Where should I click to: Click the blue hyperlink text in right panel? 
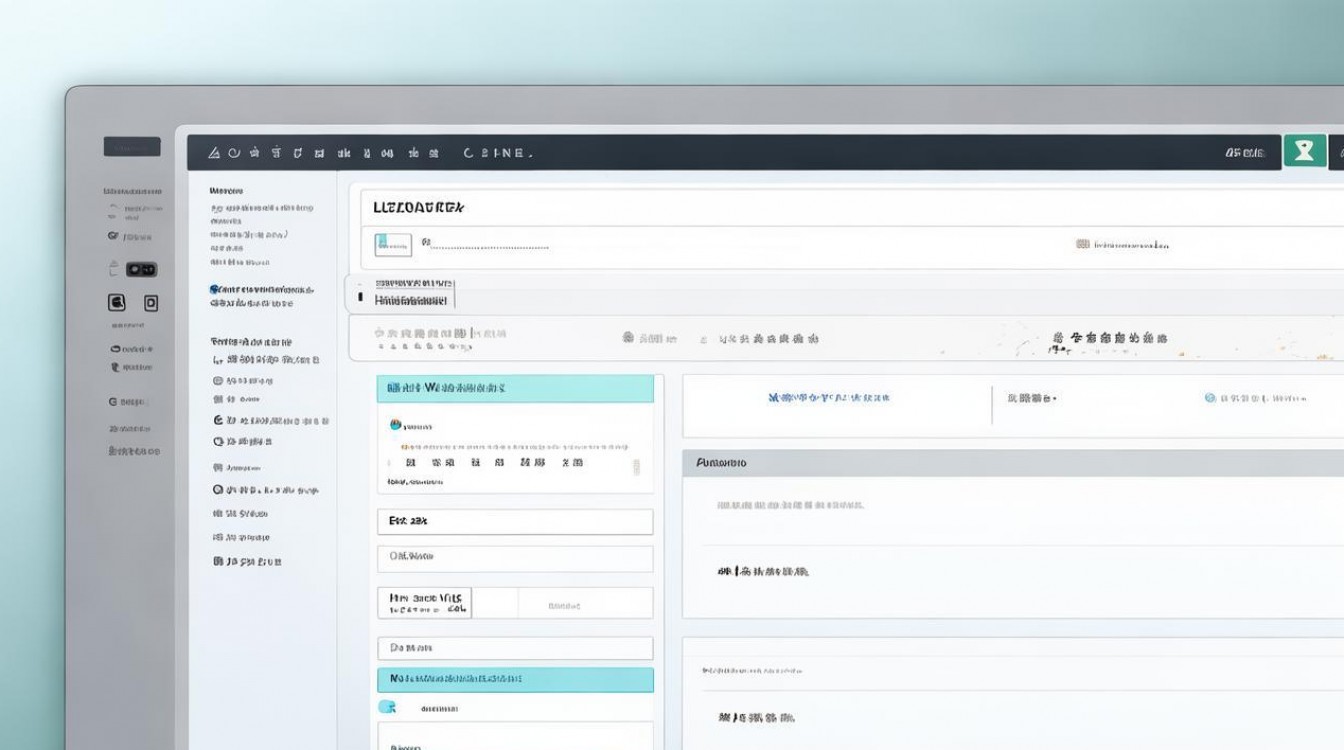point(828,398)
